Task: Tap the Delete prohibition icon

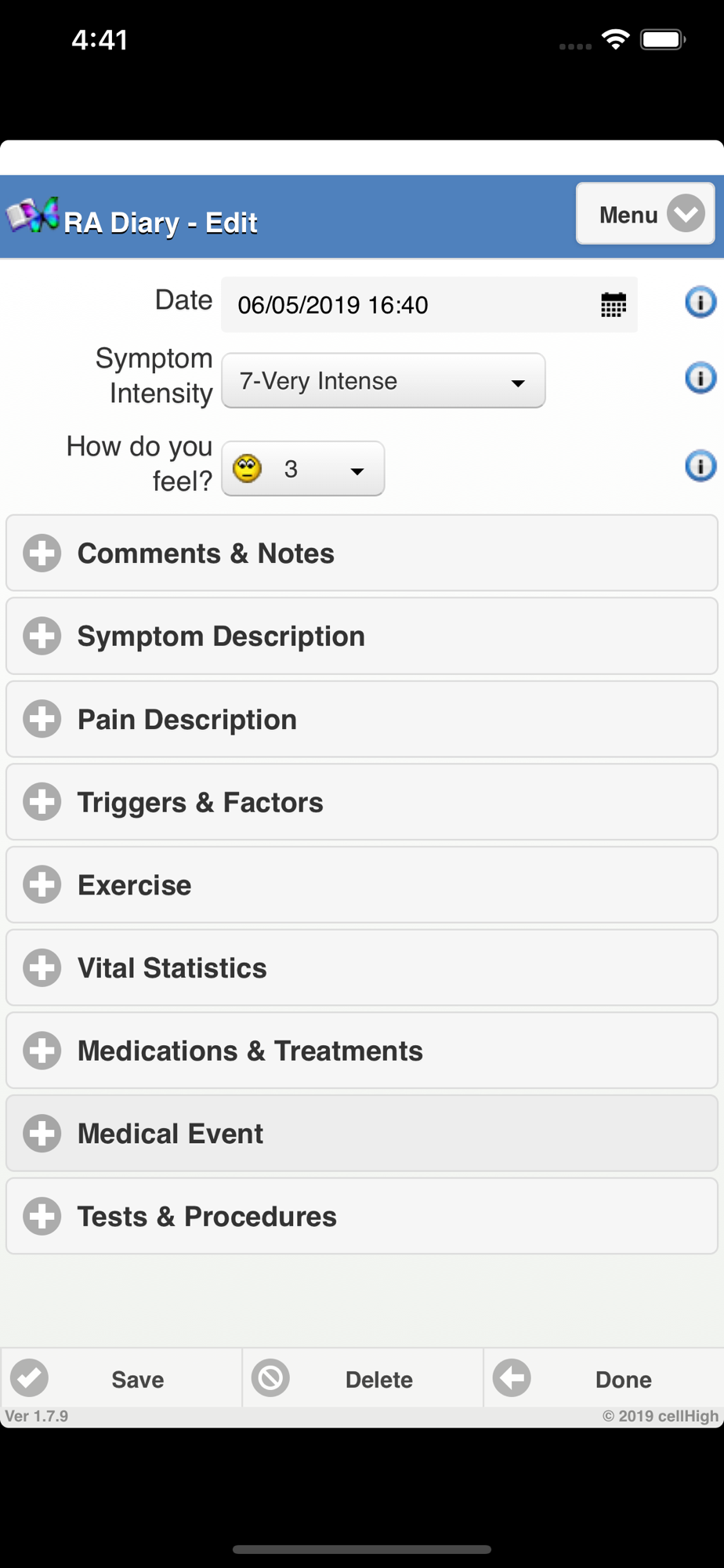Action: tap(270, 1377)
